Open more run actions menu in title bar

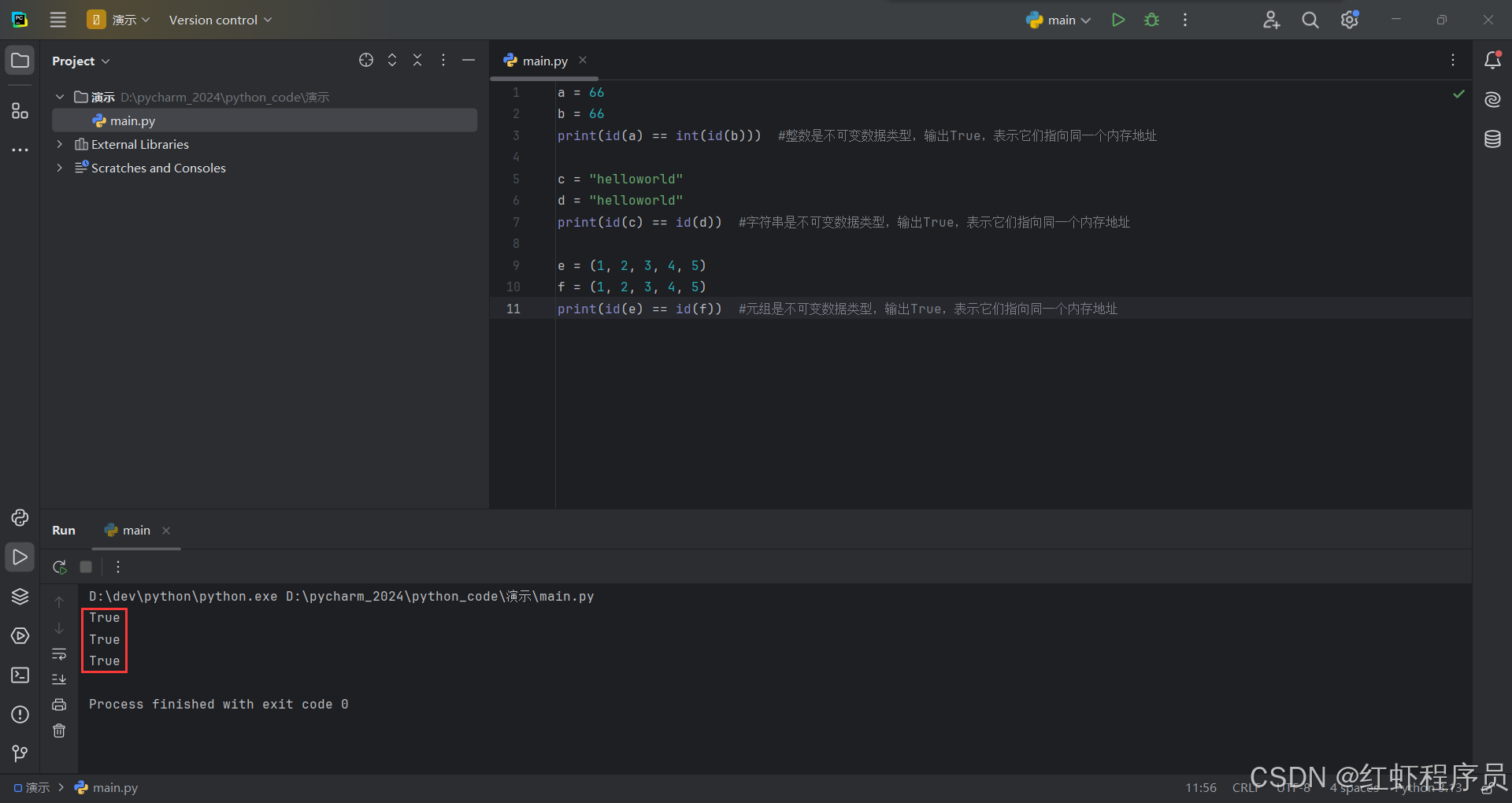[x=1185, y=20]
